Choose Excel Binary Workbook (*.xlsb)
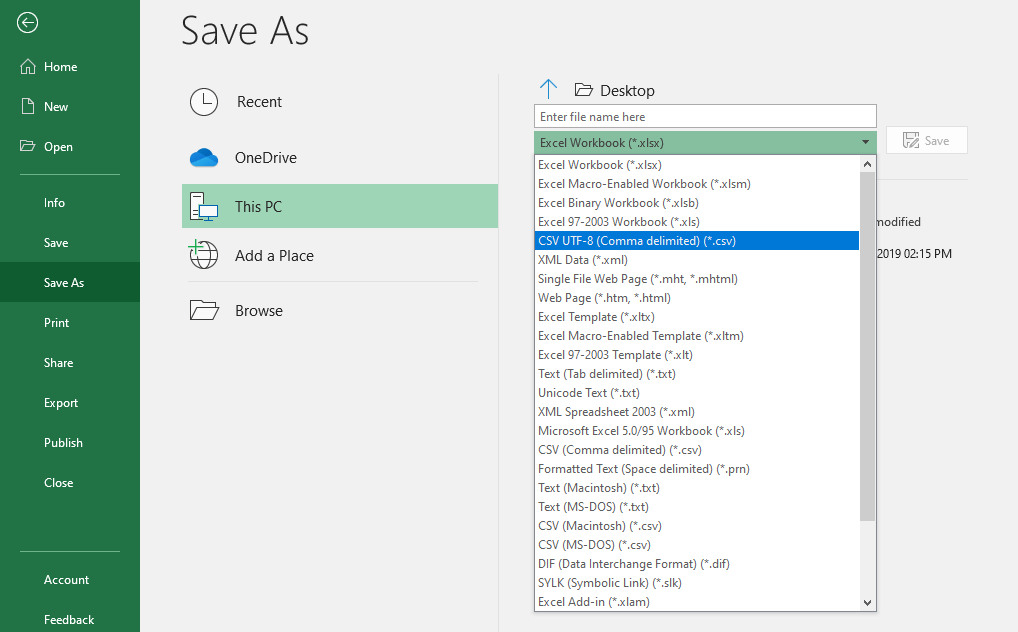The height and width of the screenshot is (632, 1018). click(x=697, y=203)
